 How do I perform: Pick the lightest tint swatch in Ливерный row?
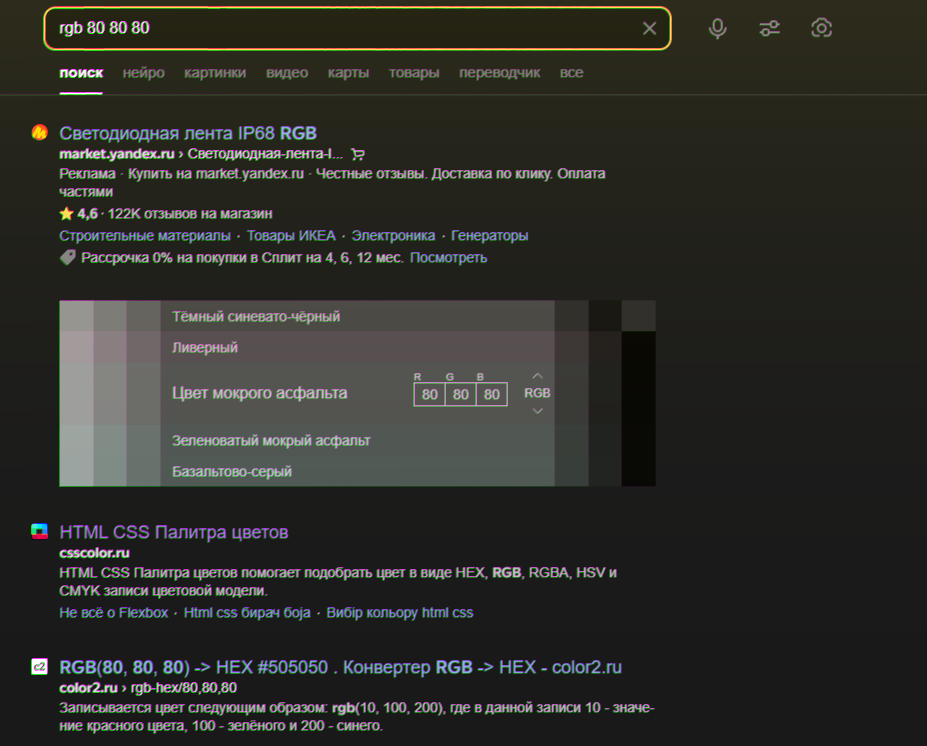point(76,347)
